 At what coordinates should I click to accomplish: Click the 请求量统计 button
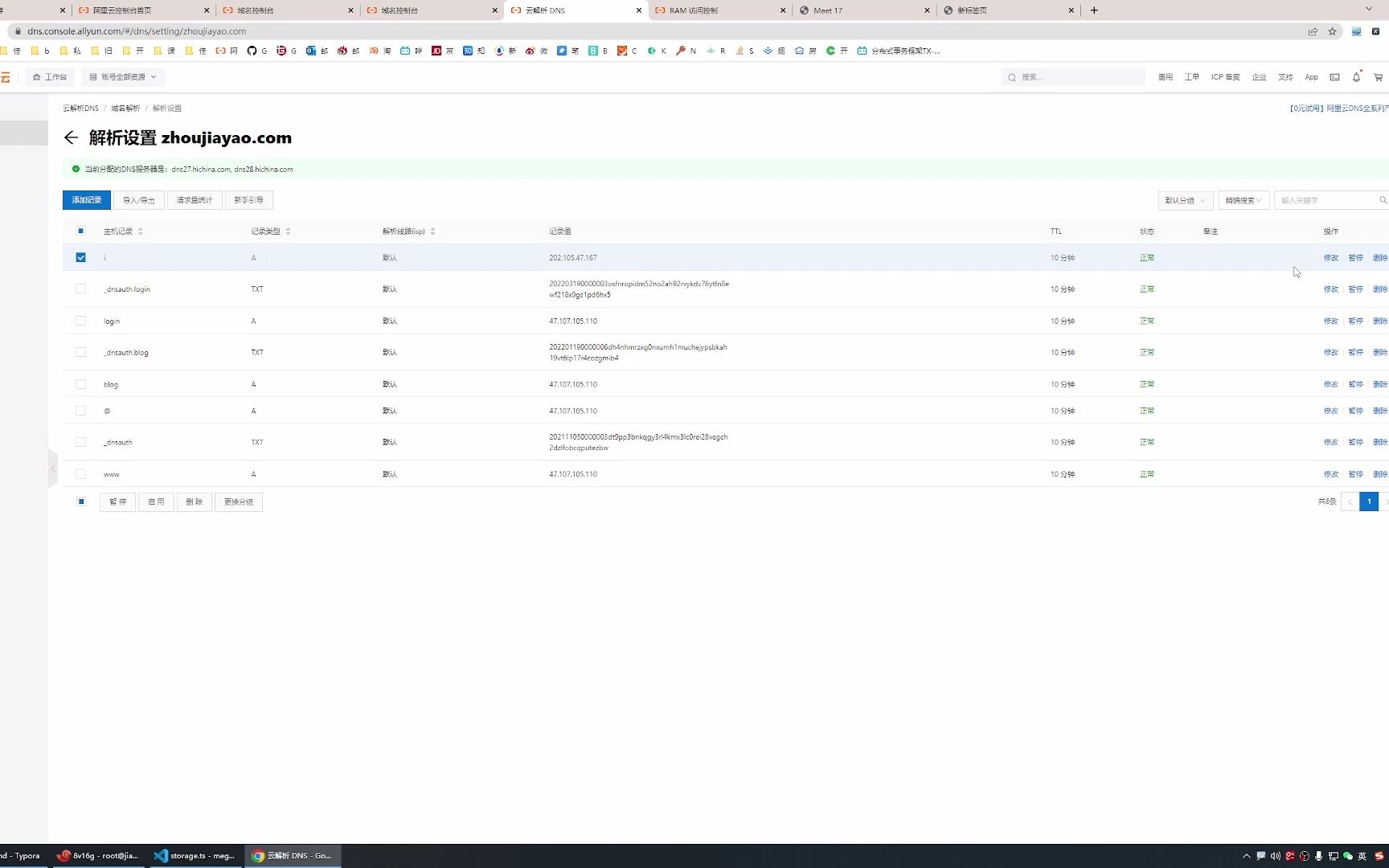pos(195,200)
